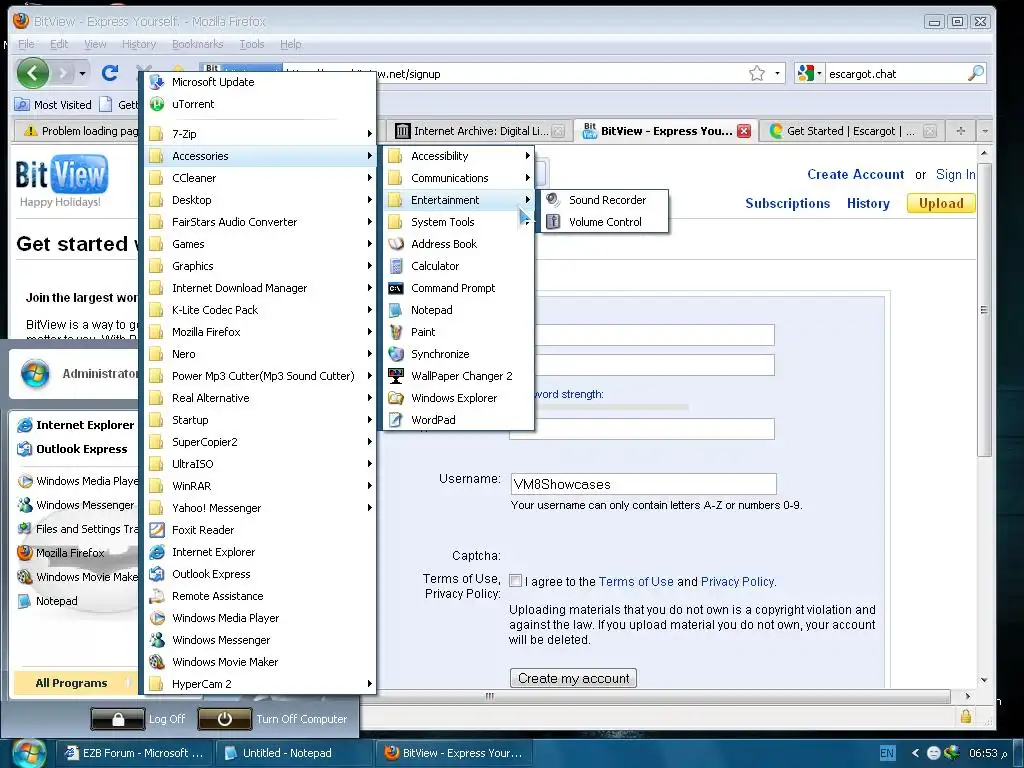Click the Log Off button

click(x=138, y=719)
